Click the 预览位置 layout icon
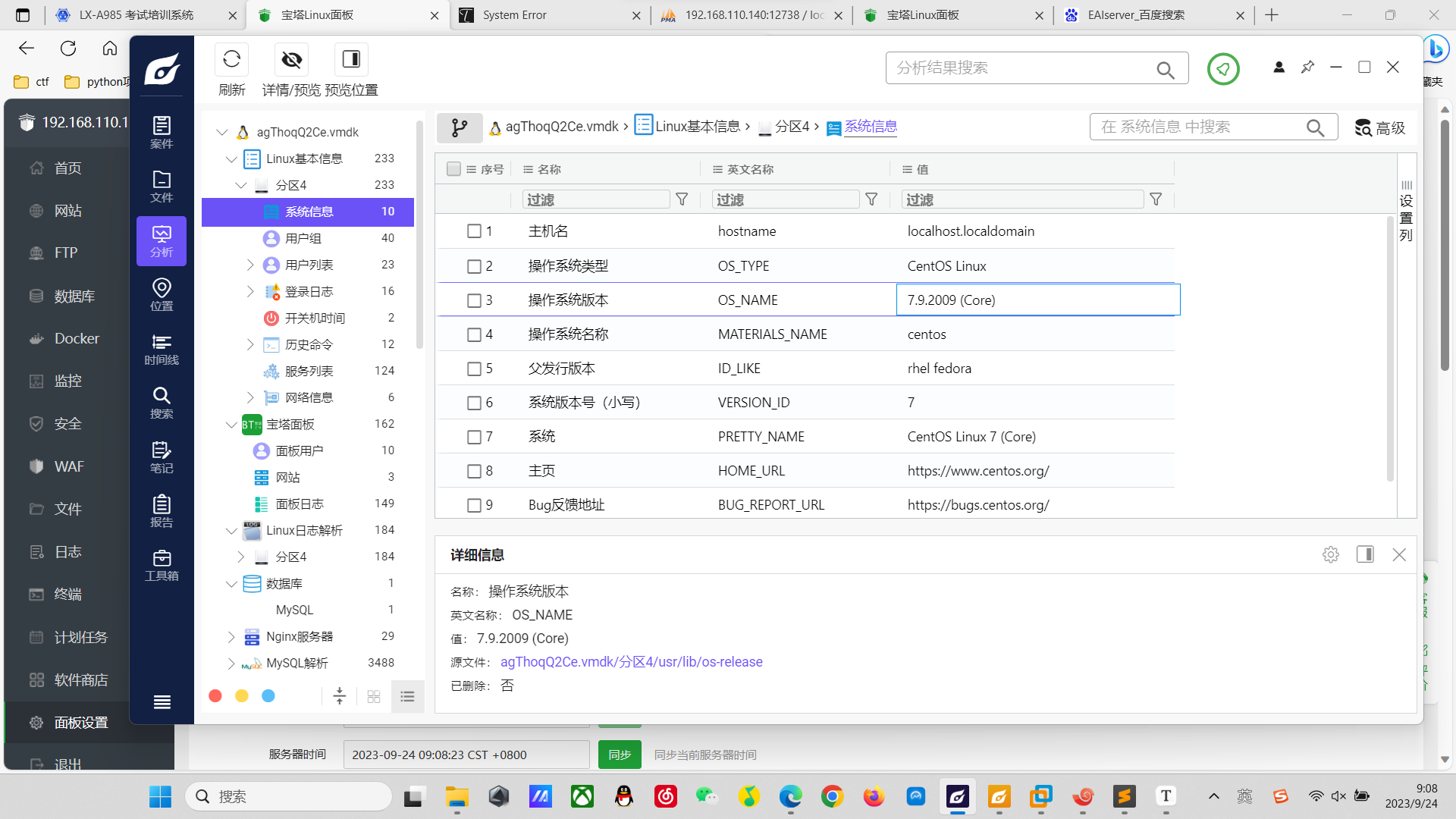The image size is (1456, 819). (351, 60)
